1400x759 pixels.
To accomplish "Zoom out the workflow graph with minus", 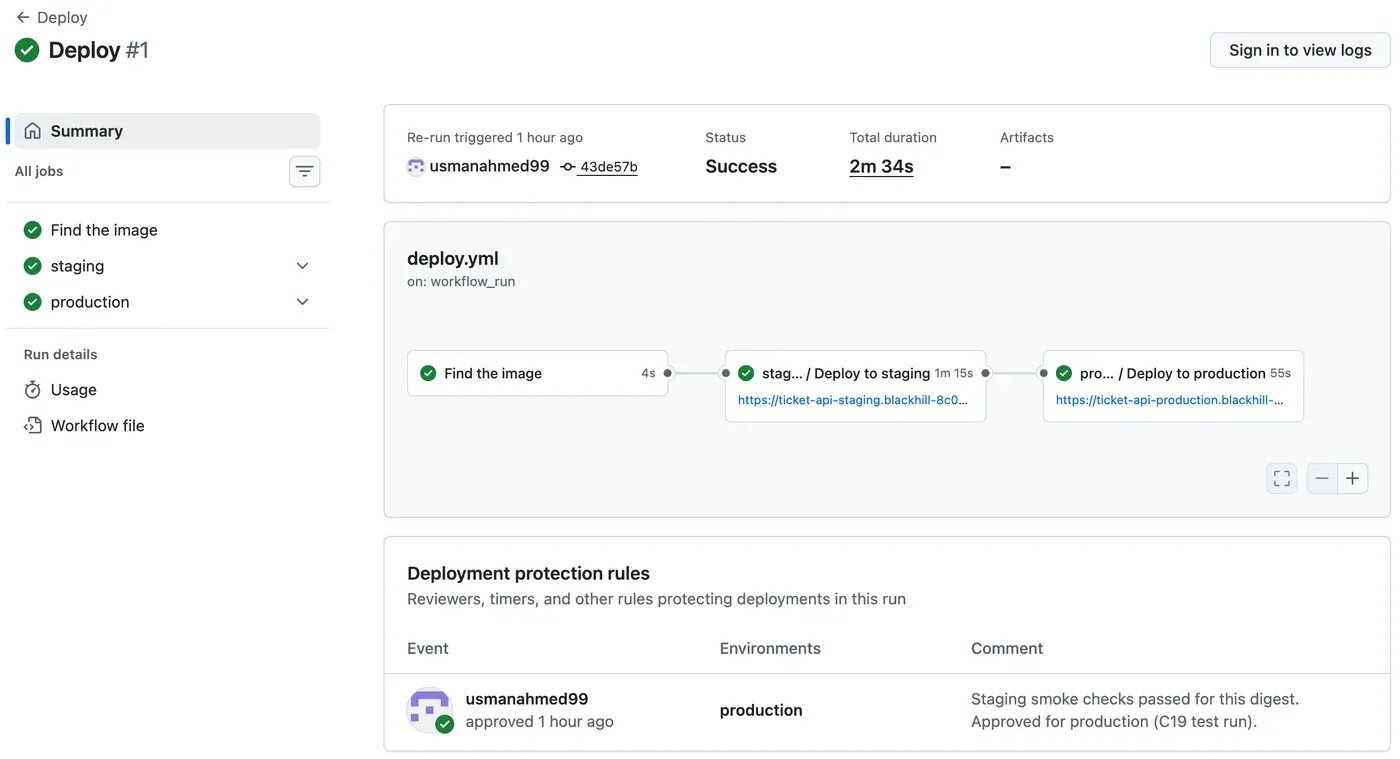I will coord(1322,479).
